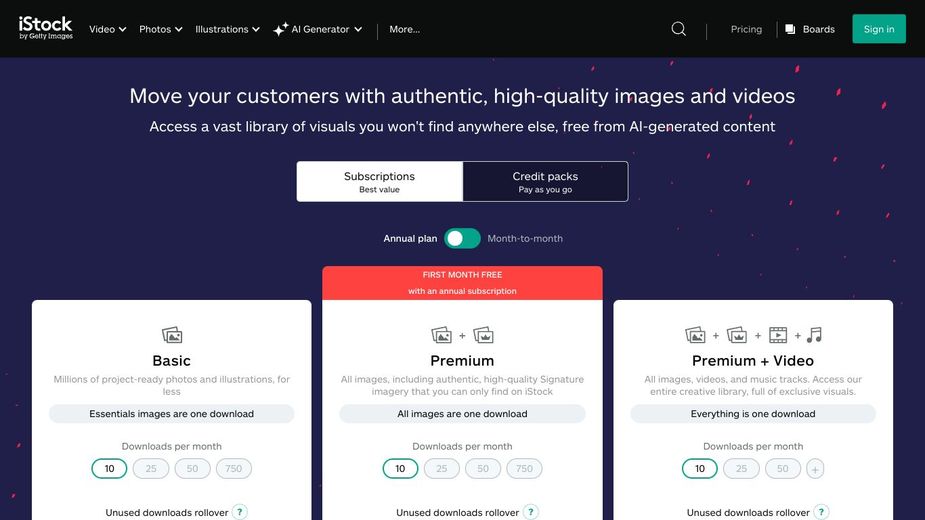Image resolution: width=925 pixels, height=520 pixels.
Task: Switch to the Credit packs tab
Action: pyautogui.click(x=545, y=182)
